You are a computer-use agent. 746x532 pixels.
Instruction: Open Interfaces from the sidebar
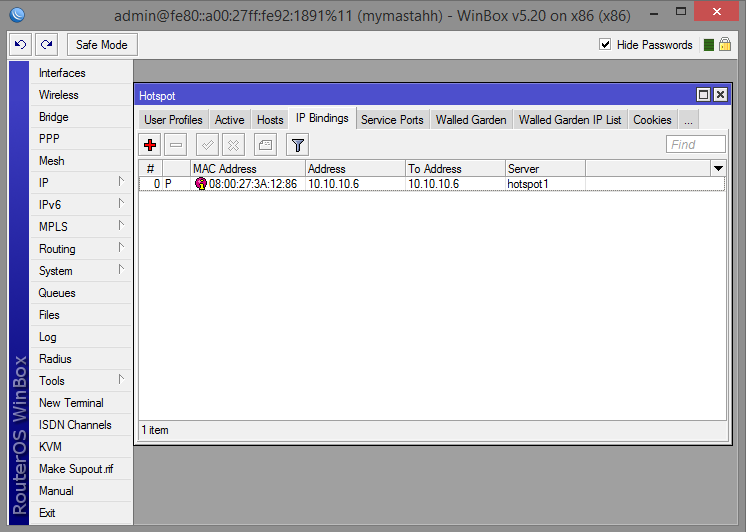coord(81,73)
